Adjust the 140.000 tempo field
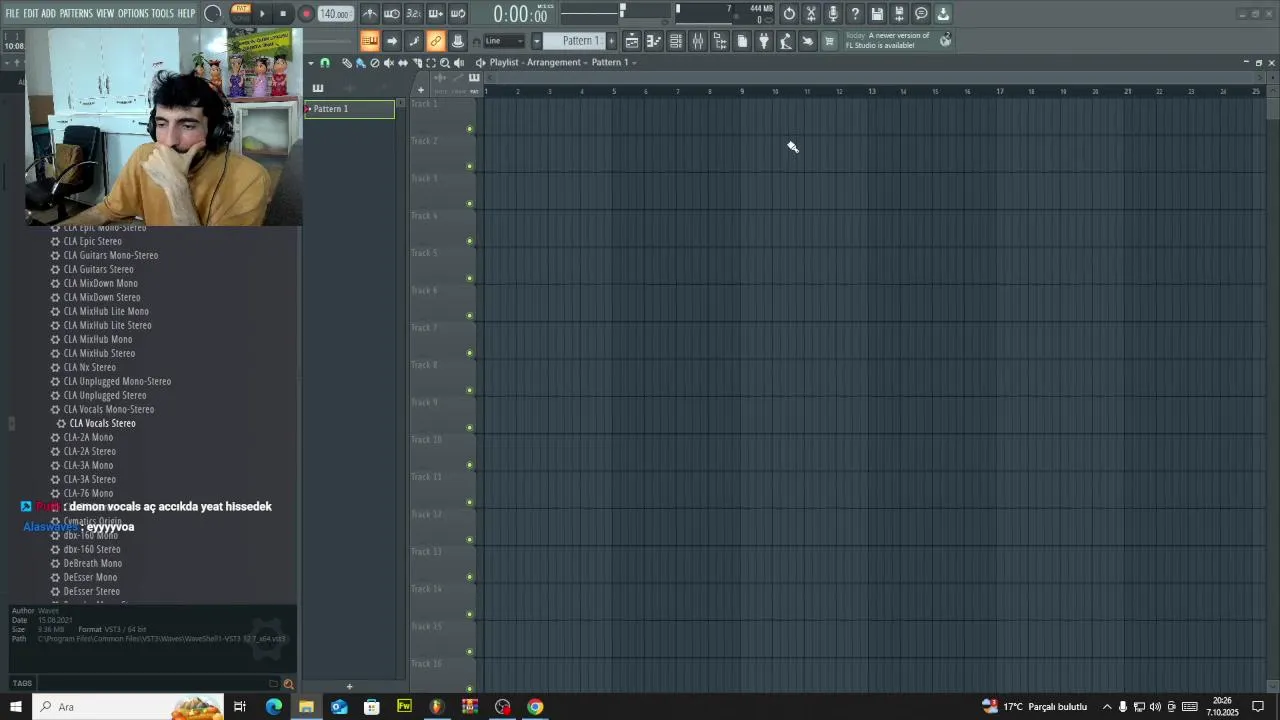Image resolution: width=1280 pixels, height=720 pixels. tap(335, 14)
